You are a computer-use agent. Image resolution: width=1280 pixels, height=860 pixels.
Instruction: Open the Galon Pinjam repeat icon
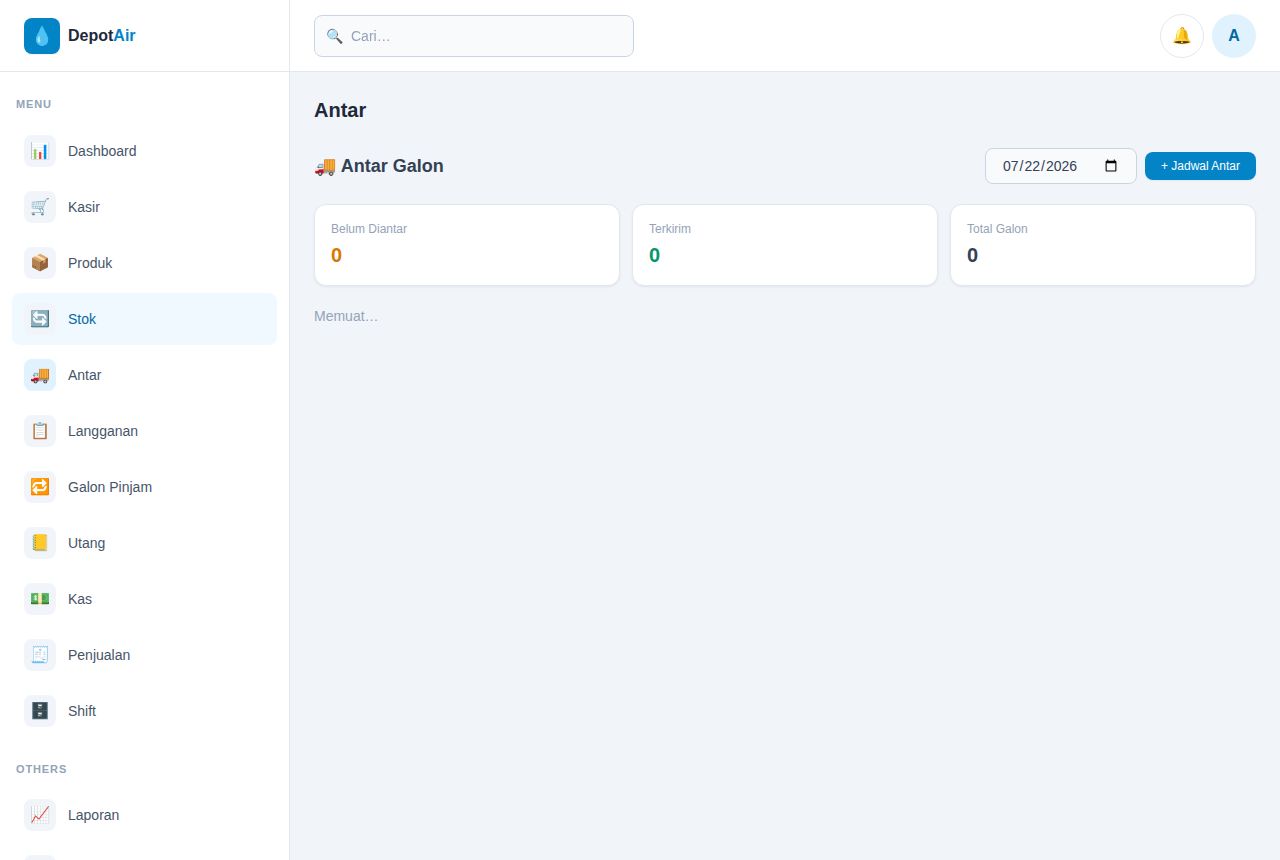[40, 487]
